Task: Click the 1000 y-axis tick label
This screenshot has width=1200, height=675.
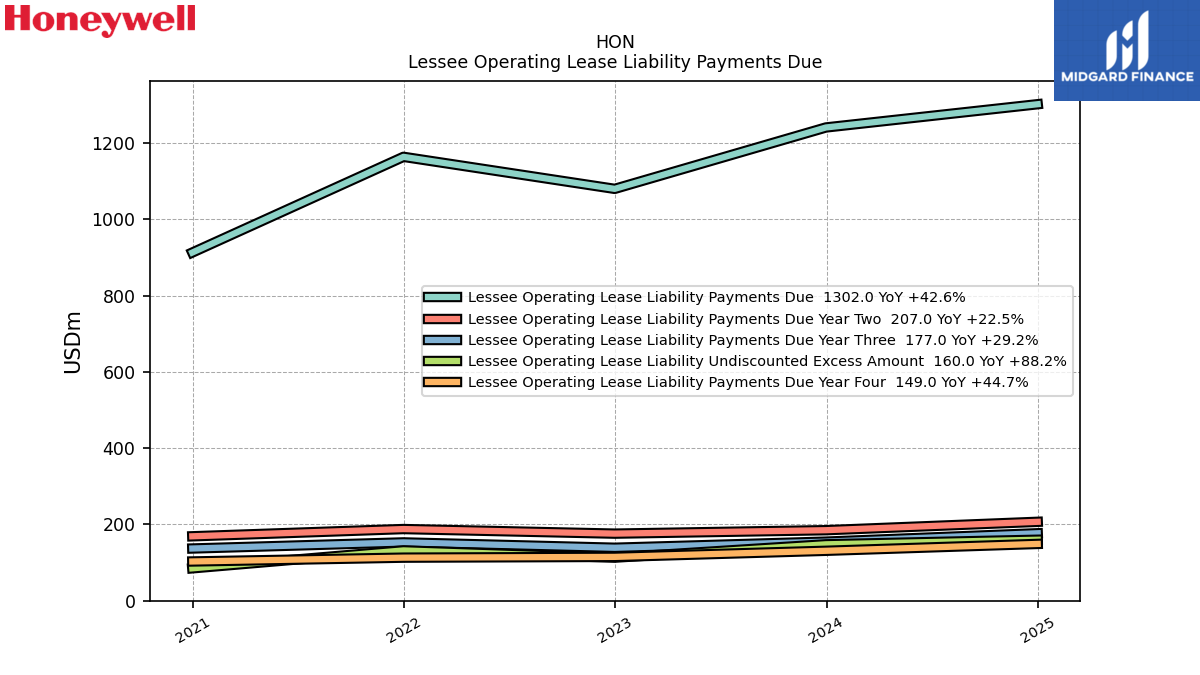Action: pos(114,219)
